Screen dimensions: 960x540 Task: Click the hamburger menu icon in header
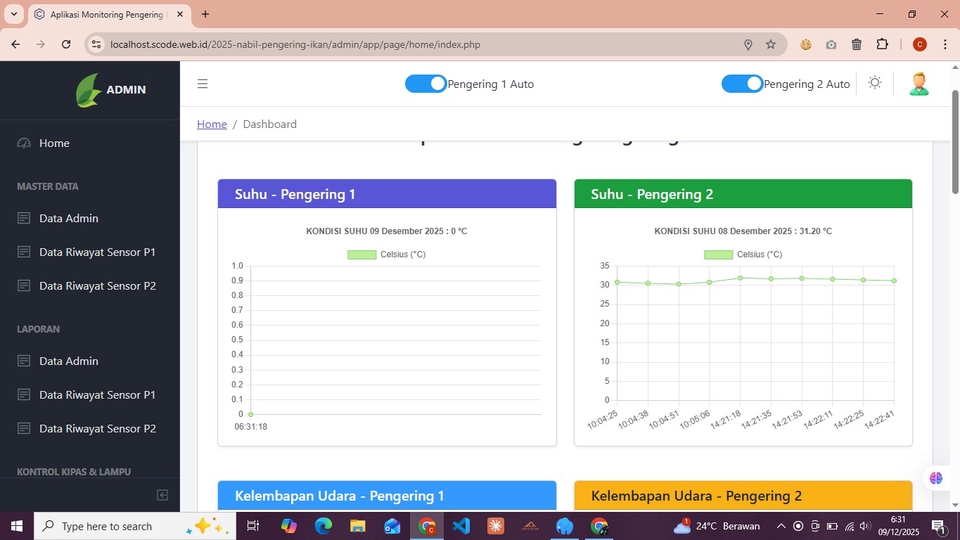click(x=202, y=84)
